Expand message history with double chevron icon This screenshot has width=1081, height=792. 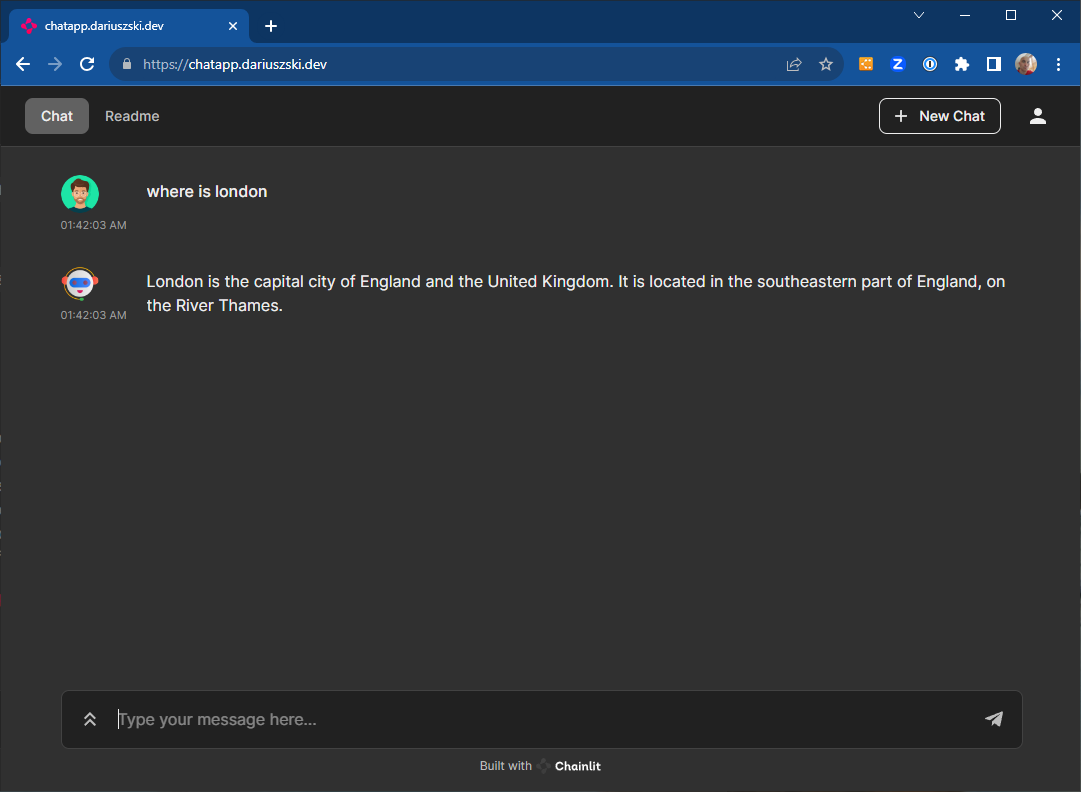[90, 719]
